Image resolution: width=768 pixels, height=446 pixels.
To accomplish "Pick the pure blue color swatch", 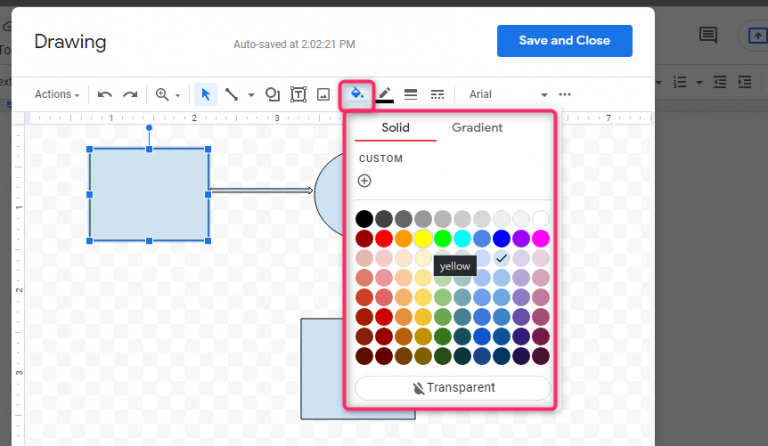I will pyautogui.click(x=502, y=238).
